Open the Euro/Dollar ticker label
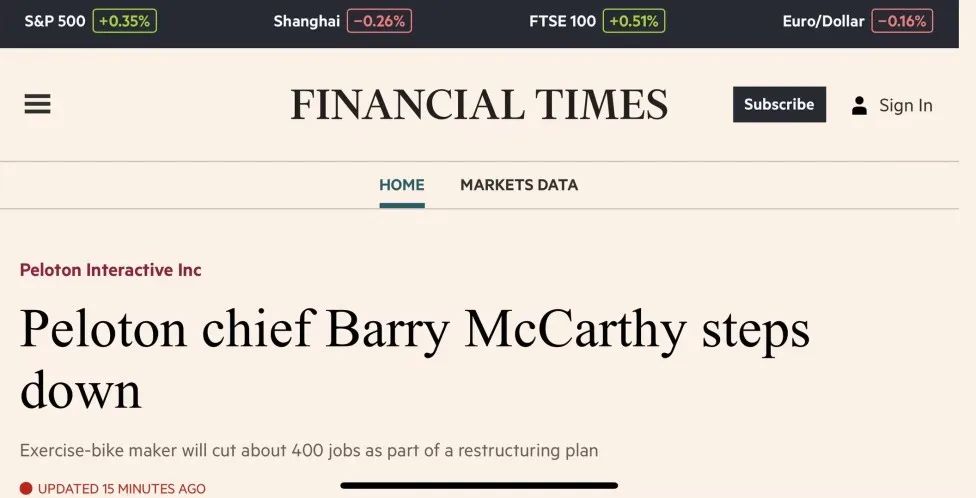976x498 pixels. pyautogui.click(x=824, y=21)
